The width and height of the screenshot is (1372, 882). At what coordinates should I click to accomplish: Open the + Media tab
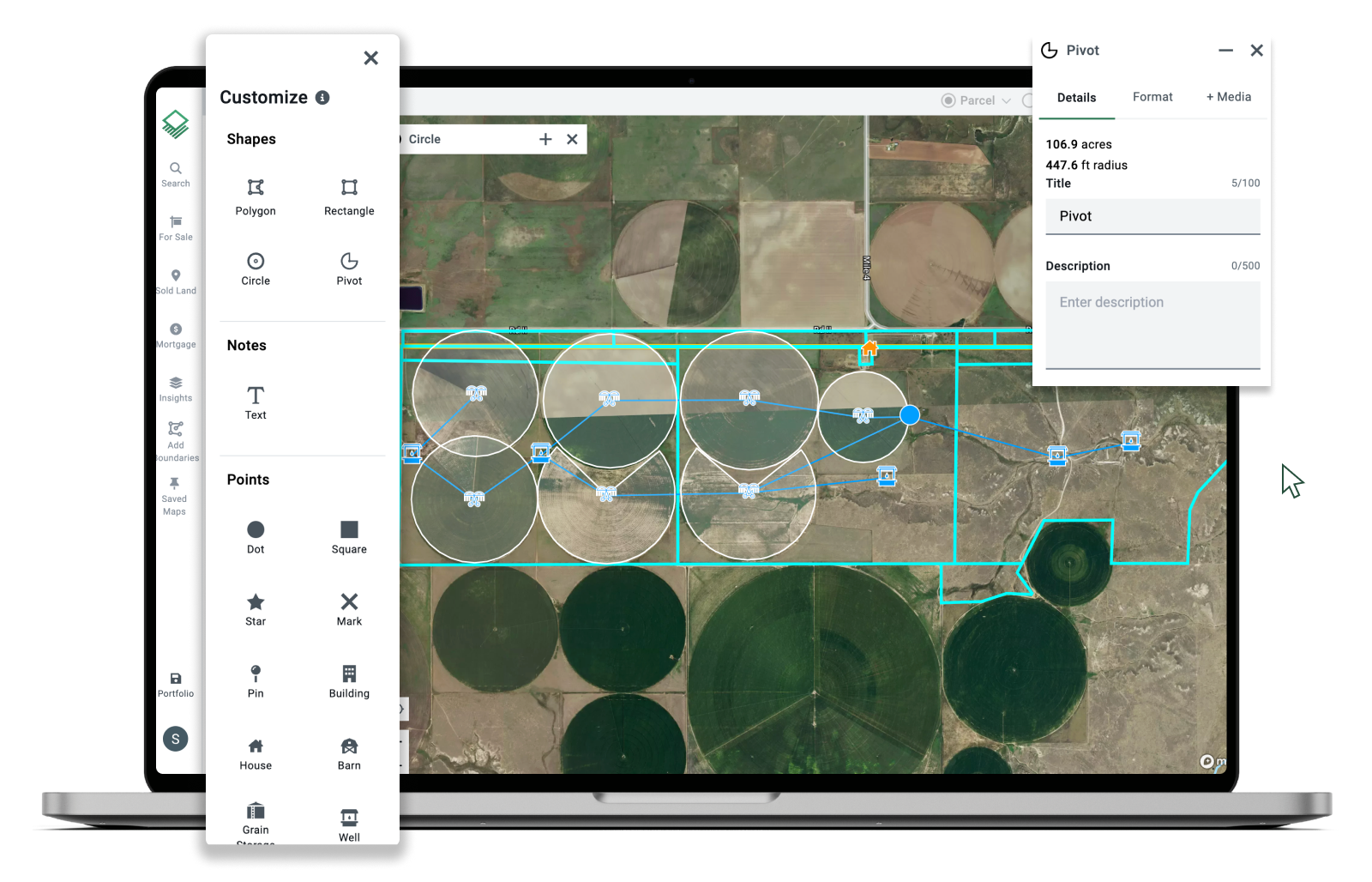click(1228, 96)
